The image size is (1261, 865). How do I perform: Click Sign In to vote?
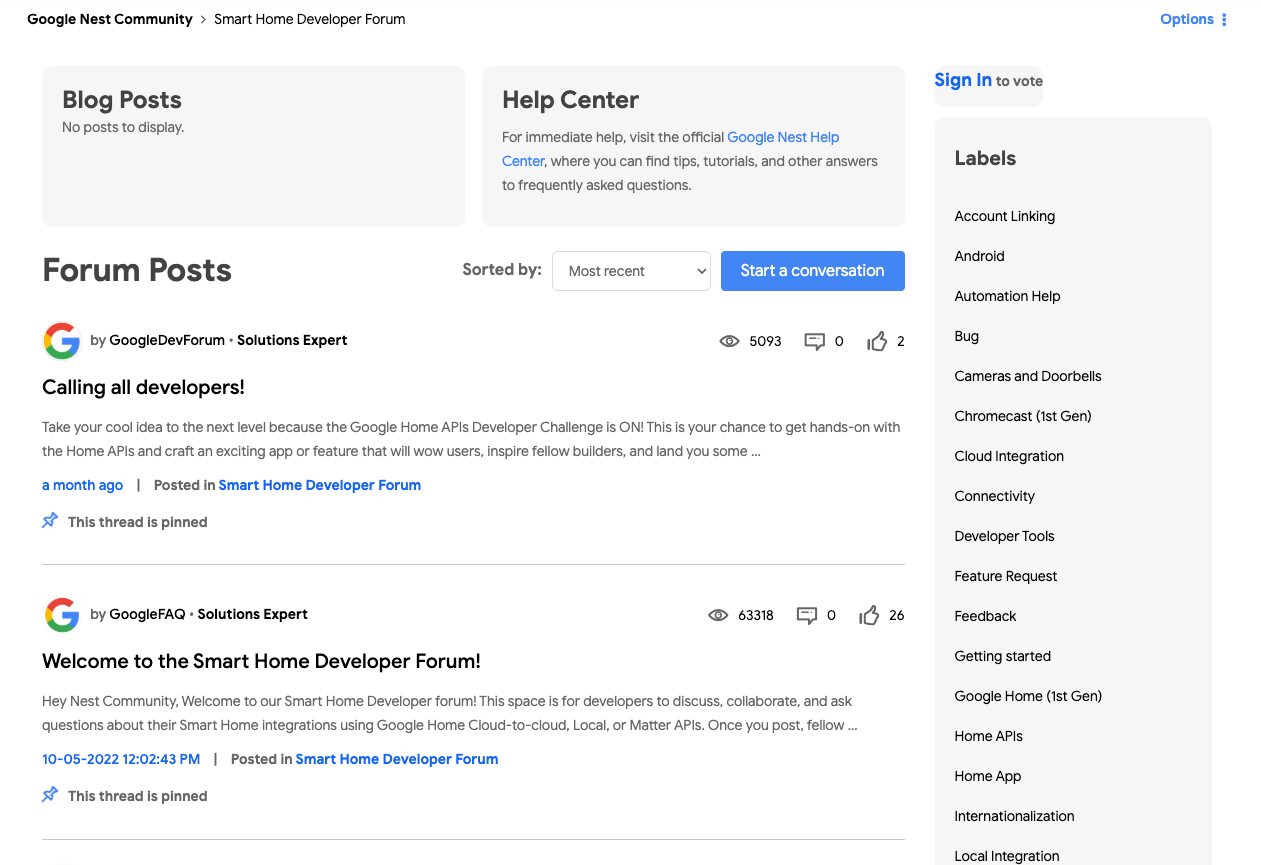point(963,81)
